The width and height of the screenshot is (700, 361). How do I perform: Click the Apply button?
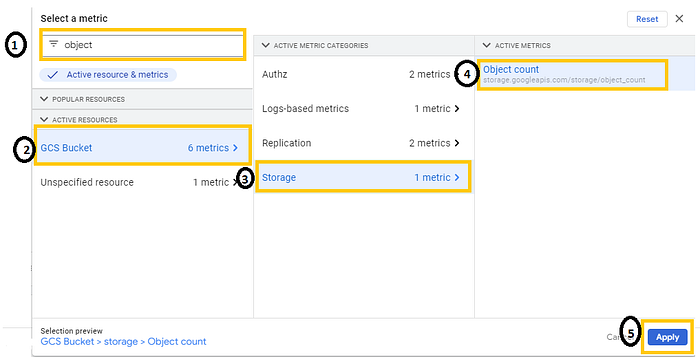click(667, 338)
